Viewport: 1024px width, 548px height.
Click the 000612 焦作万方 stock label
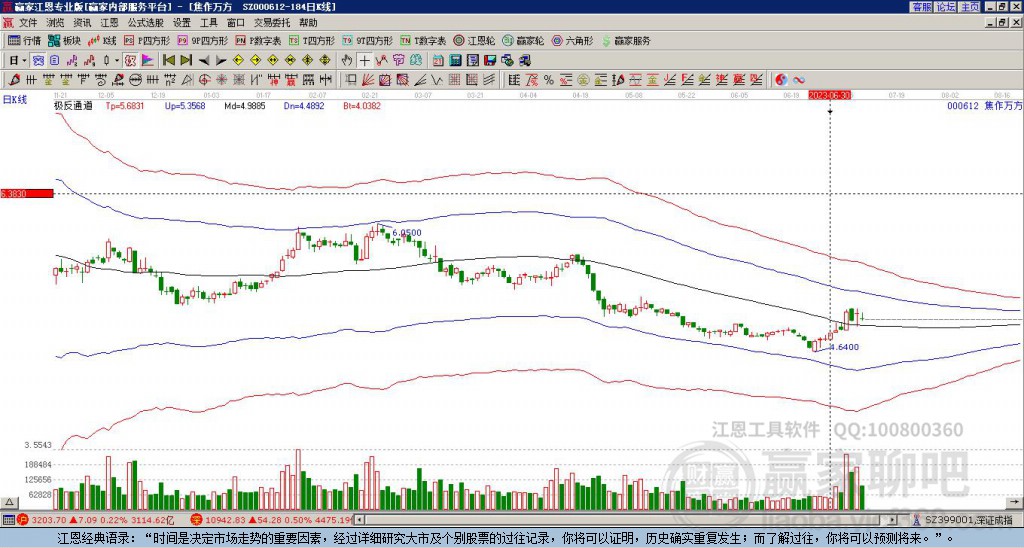click(x=985, y=105)
